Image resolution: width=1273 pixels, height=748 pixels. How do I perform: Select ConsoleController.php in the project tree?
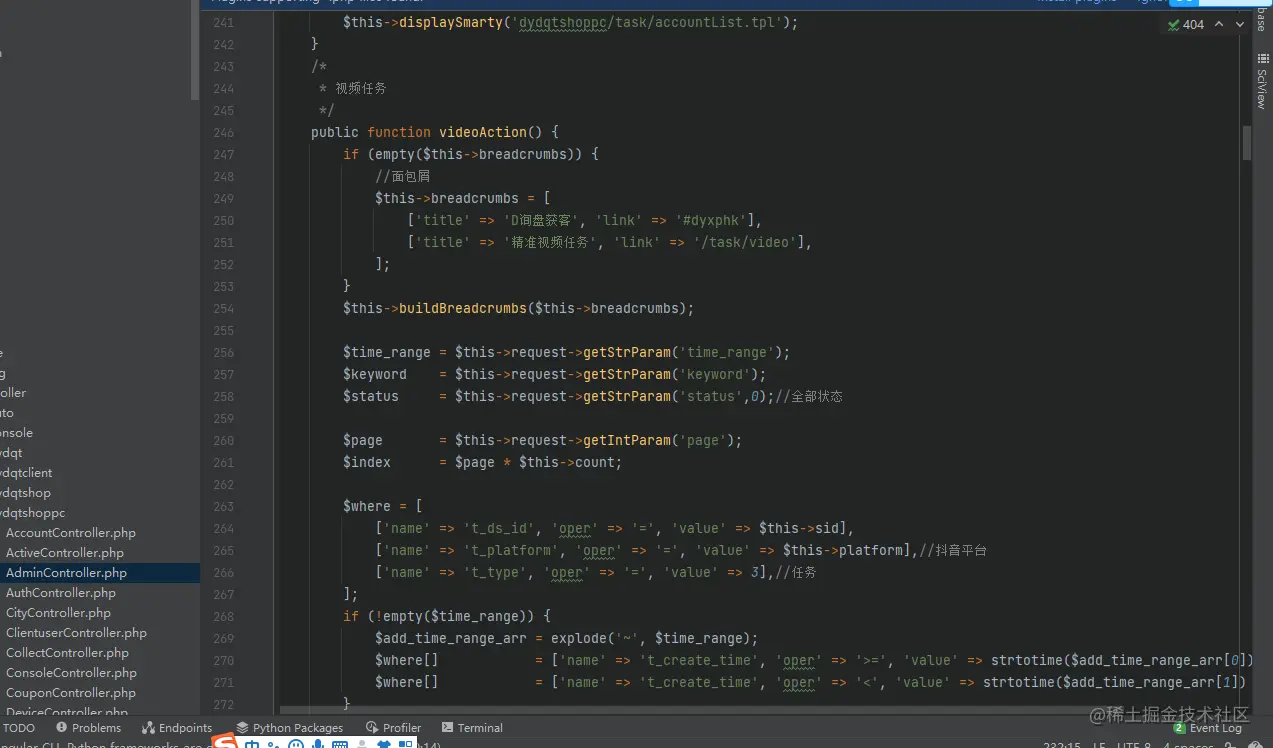pyautogui.click(x=71, y=673)
